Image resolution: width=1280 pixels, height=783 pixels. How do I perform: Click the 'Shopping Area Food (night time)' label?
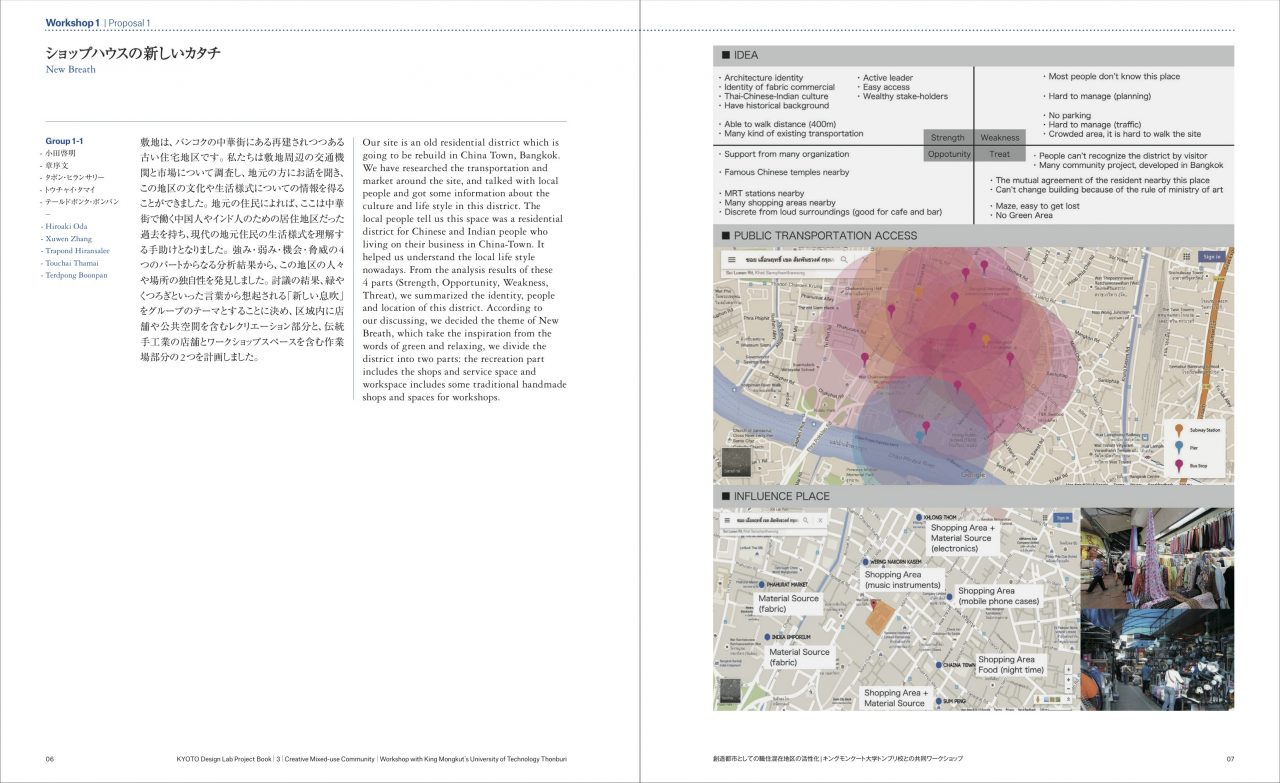[x=1011, y=664]
